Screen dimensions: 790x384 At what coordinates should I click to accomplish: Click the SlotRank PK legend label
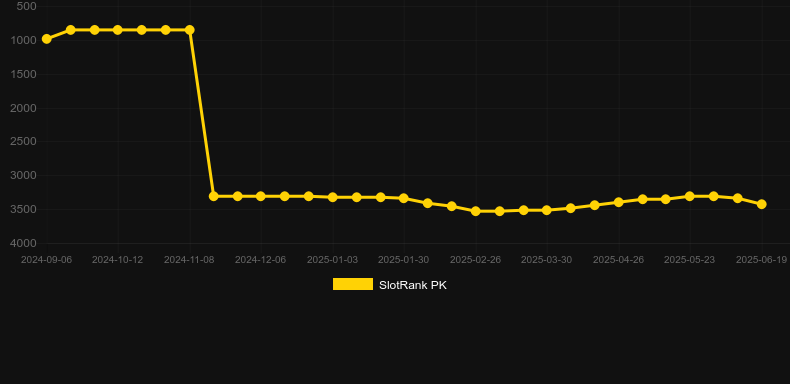click(413, 285)
